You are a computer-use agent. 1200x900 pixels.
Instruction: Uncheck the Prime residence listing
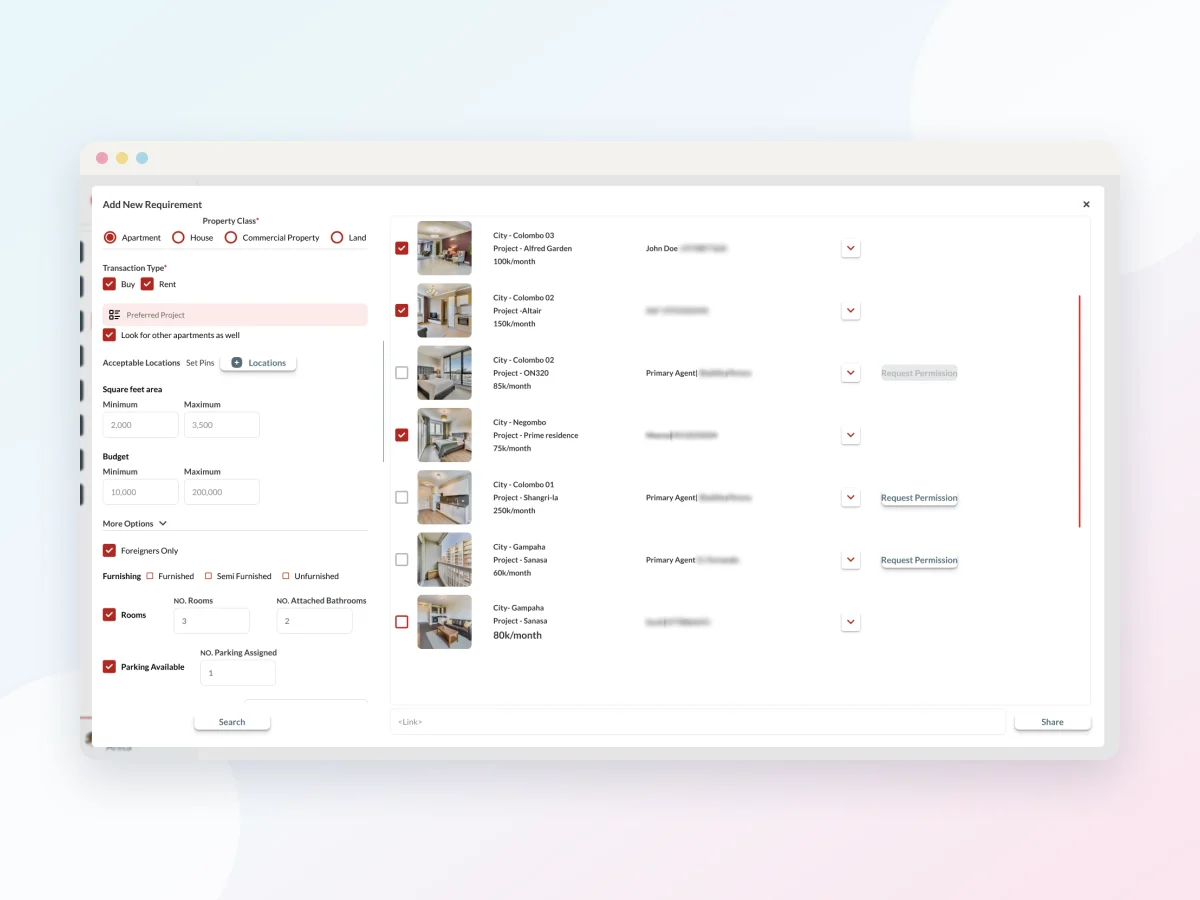point(402,435)
